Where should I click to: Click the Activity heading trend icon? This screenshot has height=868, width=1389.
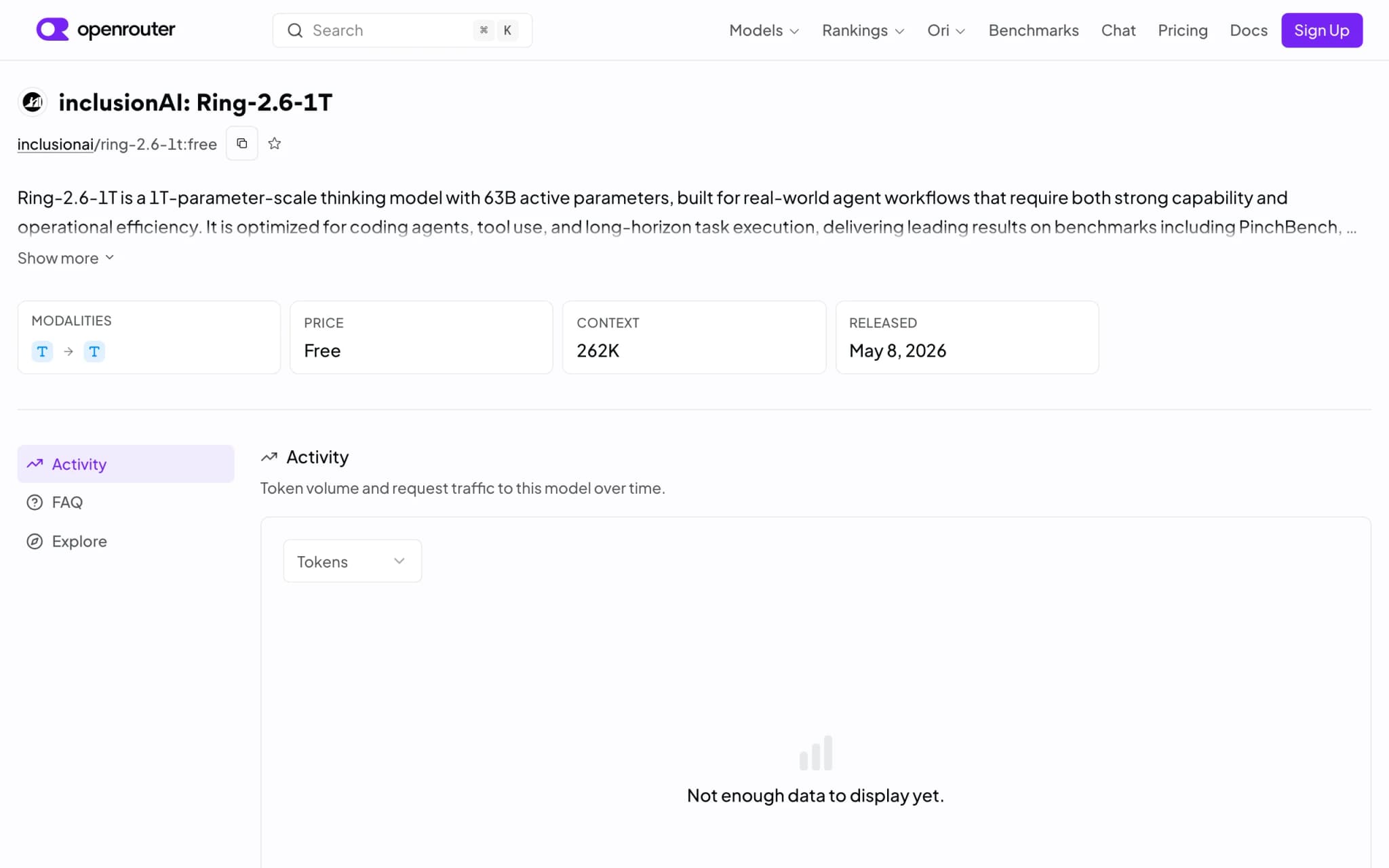coord(269,457)
